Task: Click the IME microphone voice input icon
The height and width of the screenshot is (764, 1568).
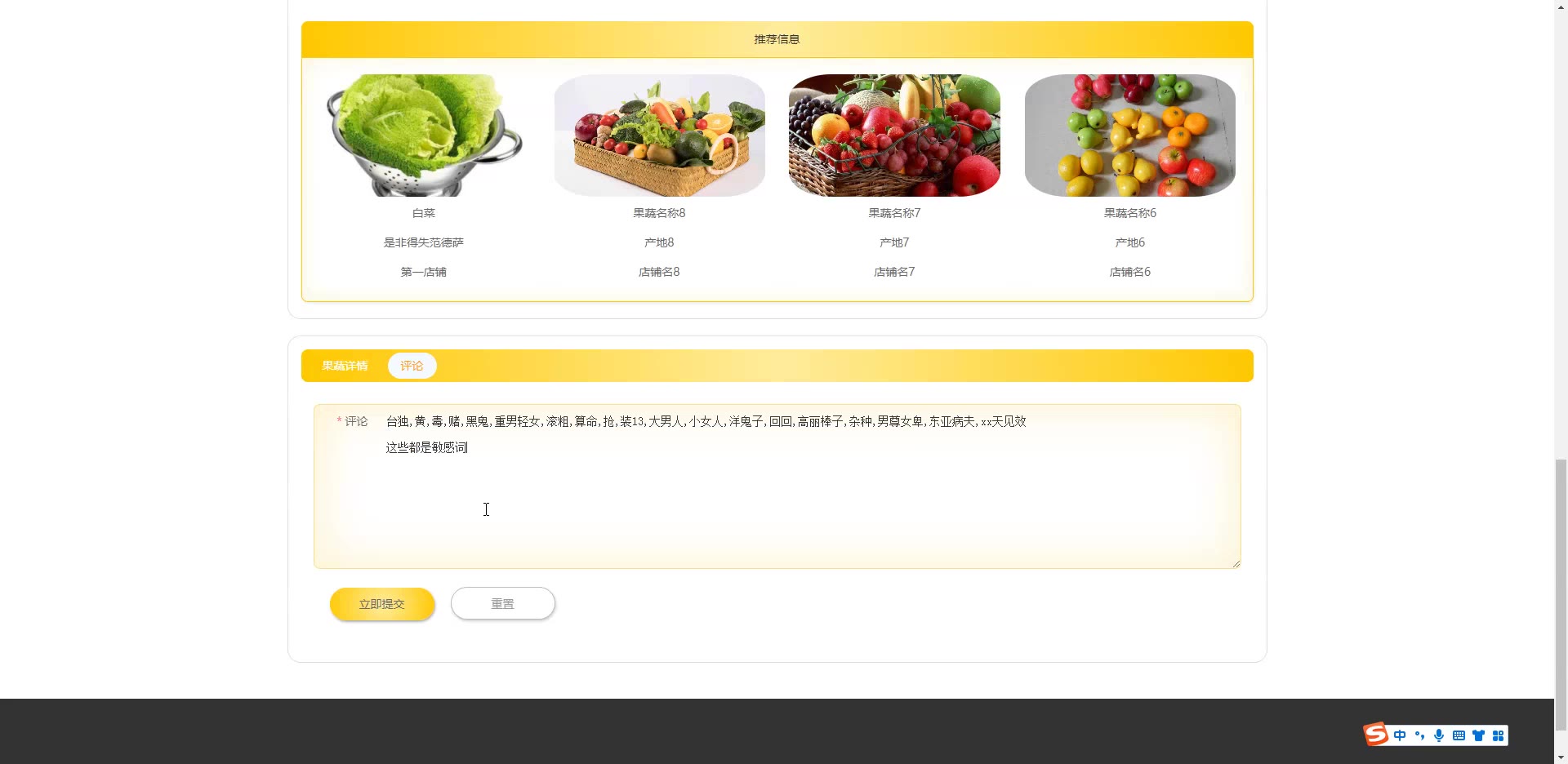Action: click(1439, 735)
